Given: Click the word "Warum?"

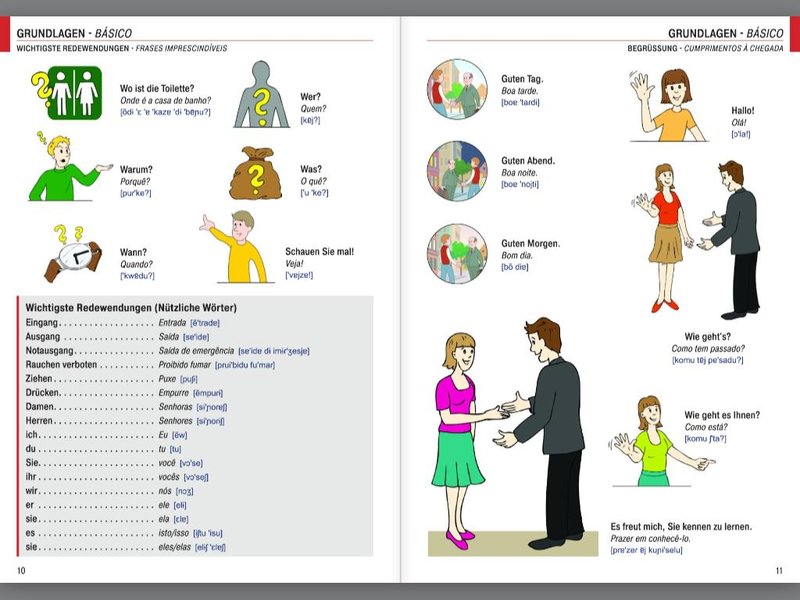Looking at the screenshot, I should click(x=136, y=169).
